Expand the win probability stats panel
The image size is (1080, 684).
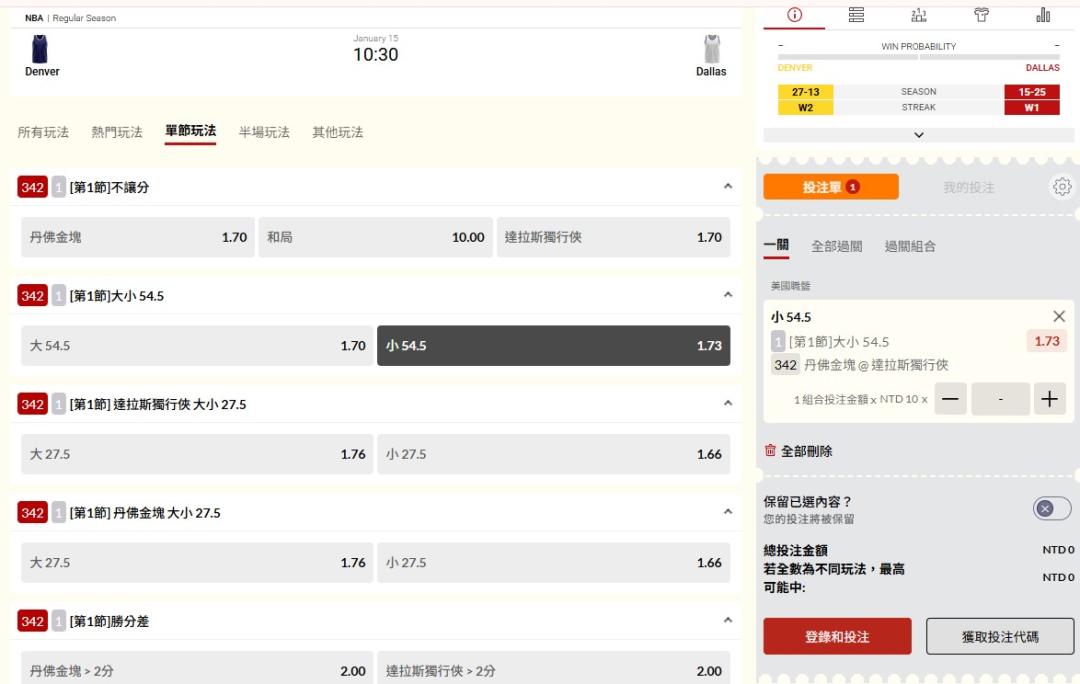(919, 135)
